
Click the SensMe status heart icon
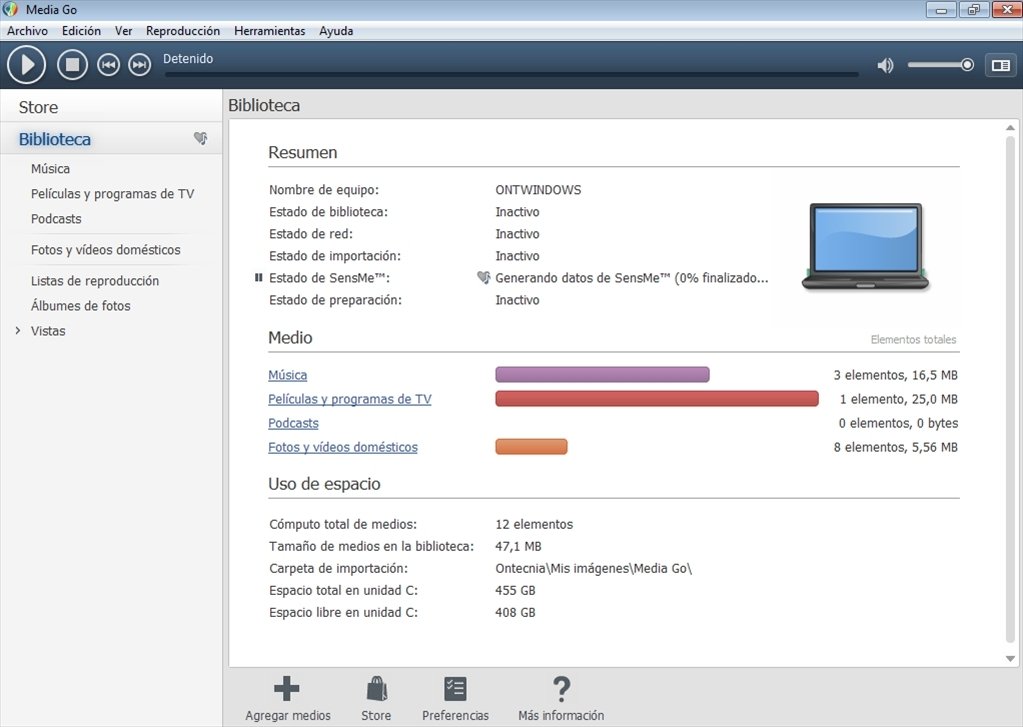483,277
